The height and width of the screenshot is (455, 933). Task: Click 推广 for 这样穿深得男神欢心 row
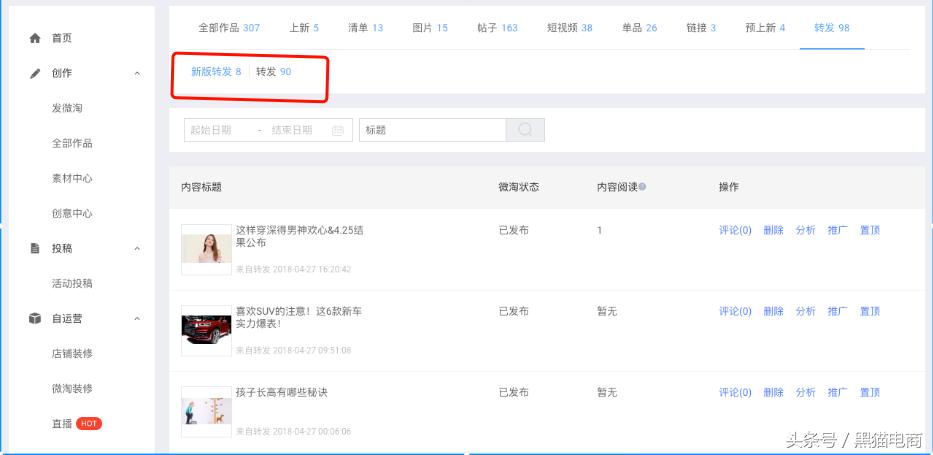838,230
